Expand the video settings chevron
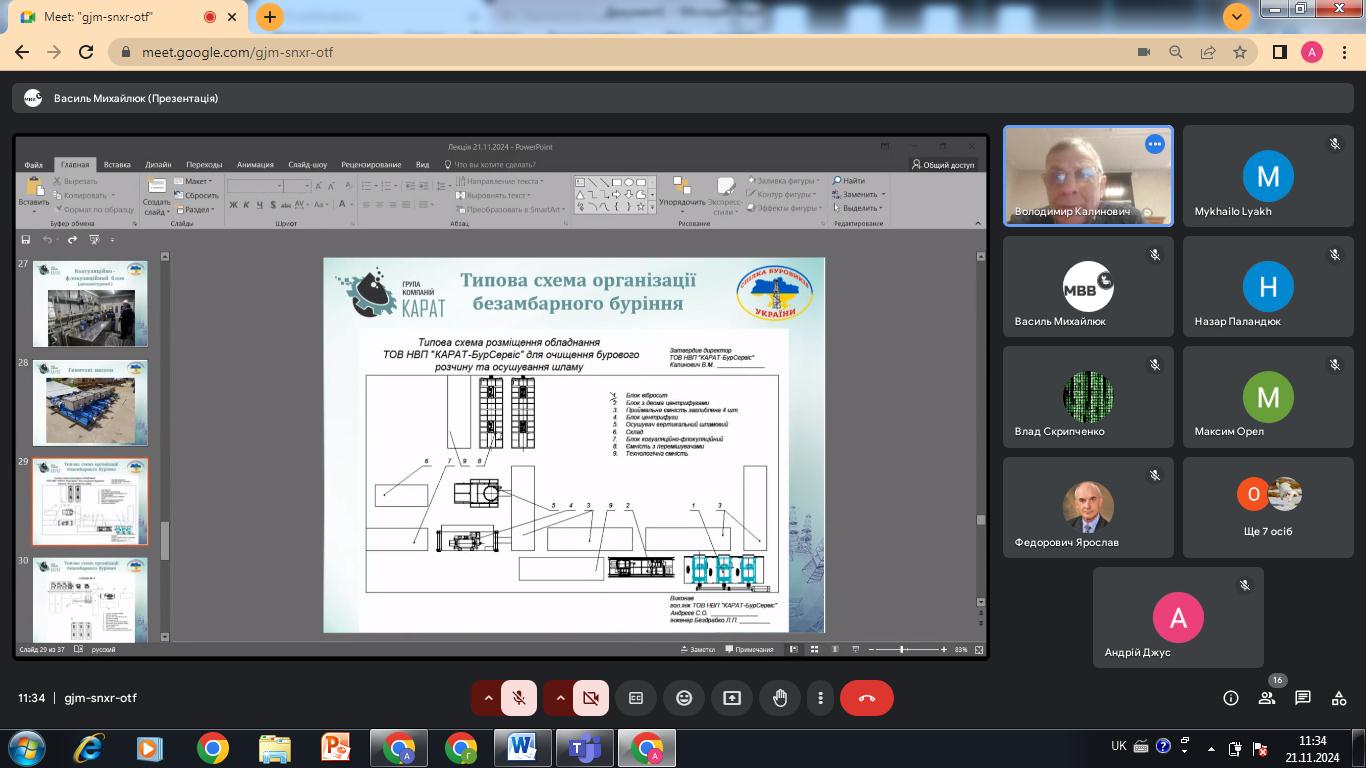The width and height of the screenshot is (1366, 768). coord(560,698)
